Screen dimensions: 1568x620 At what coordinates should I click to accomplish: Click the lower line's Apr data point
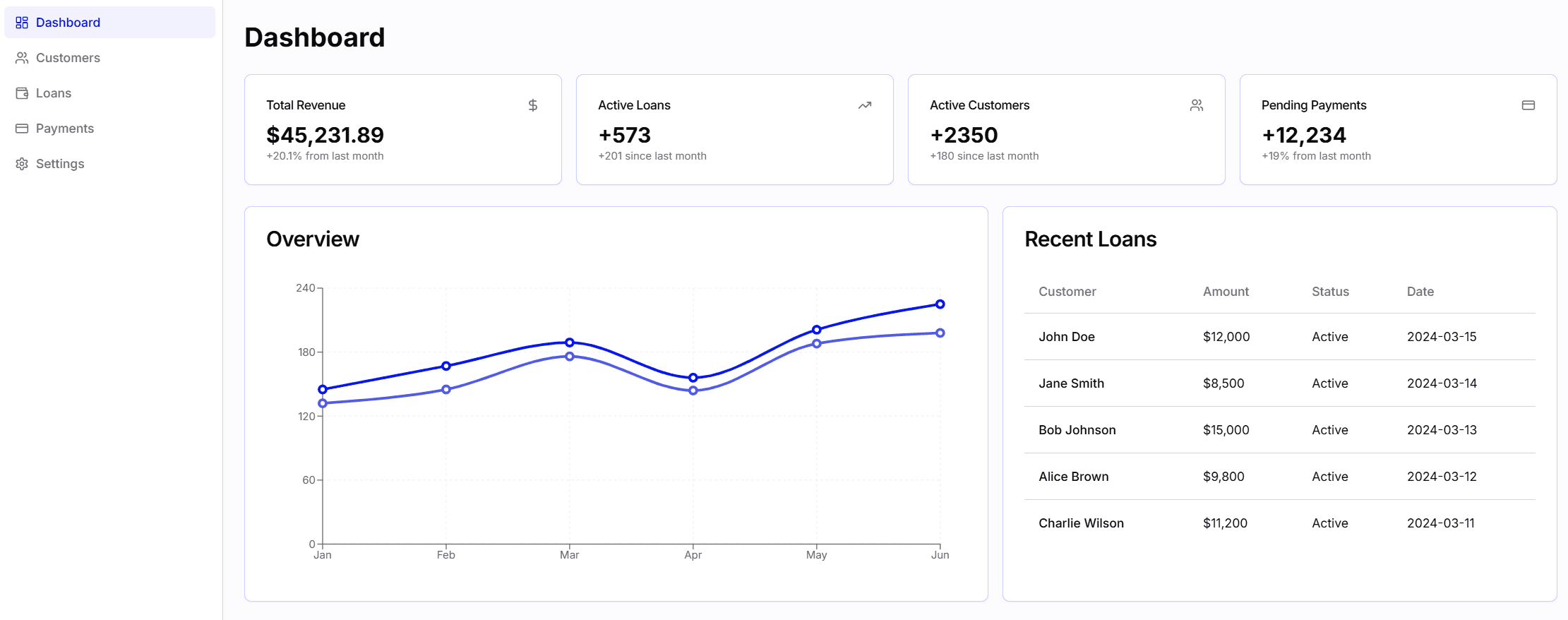pyautogui.click(x=693, y=391)
